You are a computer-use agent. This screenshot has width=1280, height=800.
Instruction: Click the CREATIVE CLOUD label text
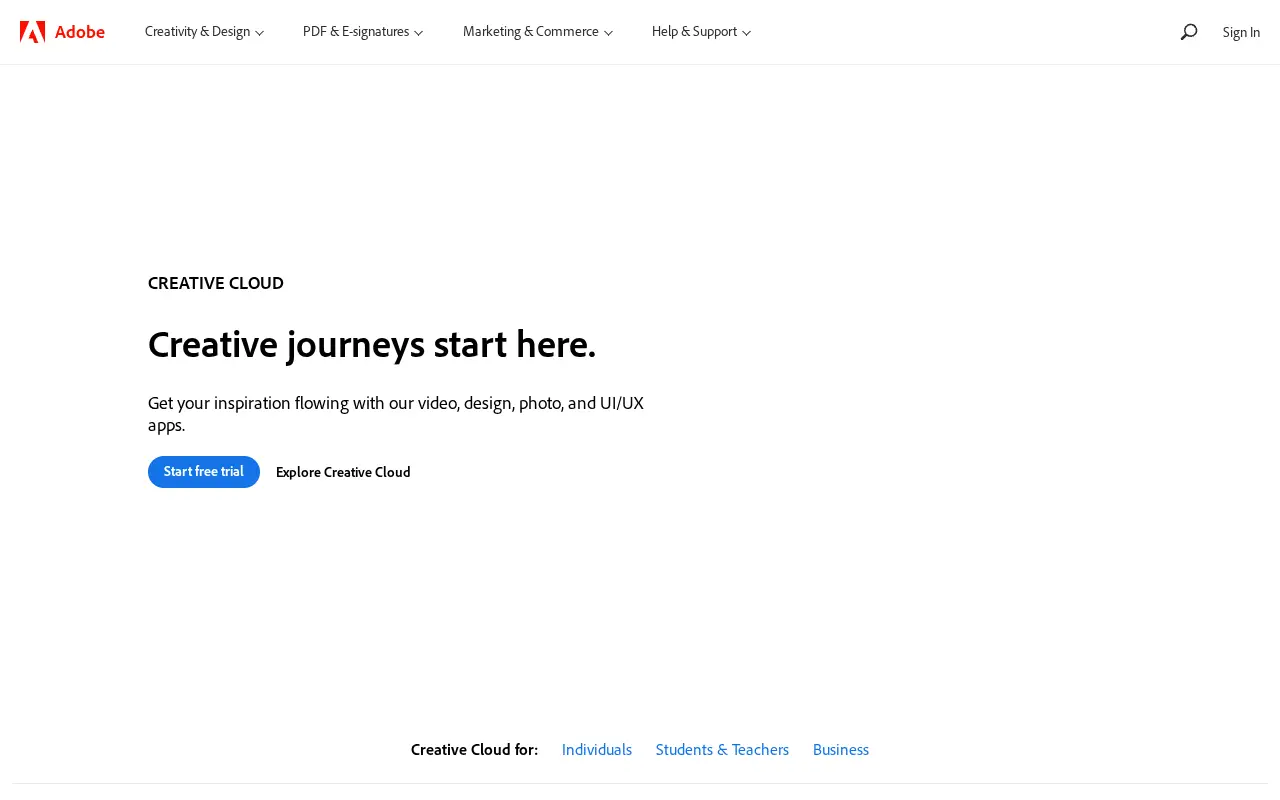[x=216, y=283]
